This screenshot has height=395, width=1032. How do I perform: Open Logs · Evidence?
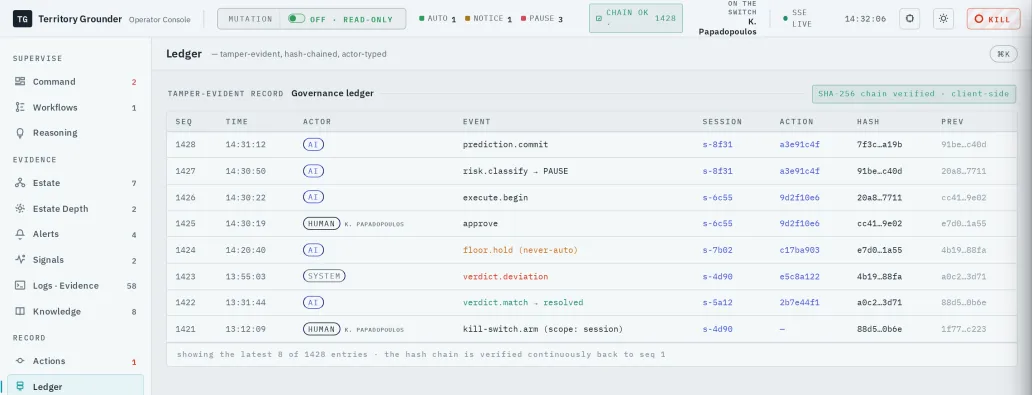coord(75,286)
